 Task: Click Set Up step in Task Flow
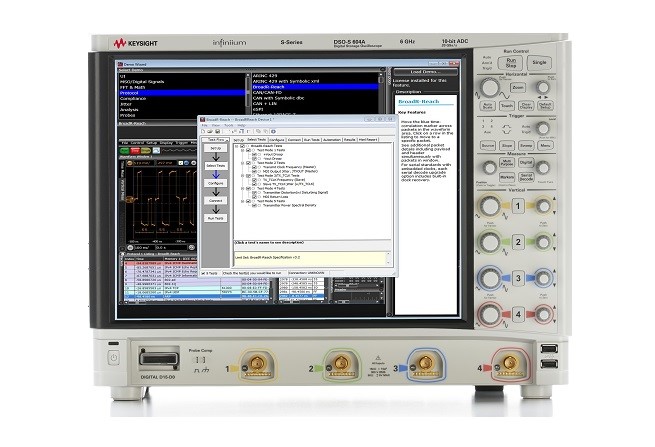216,148
